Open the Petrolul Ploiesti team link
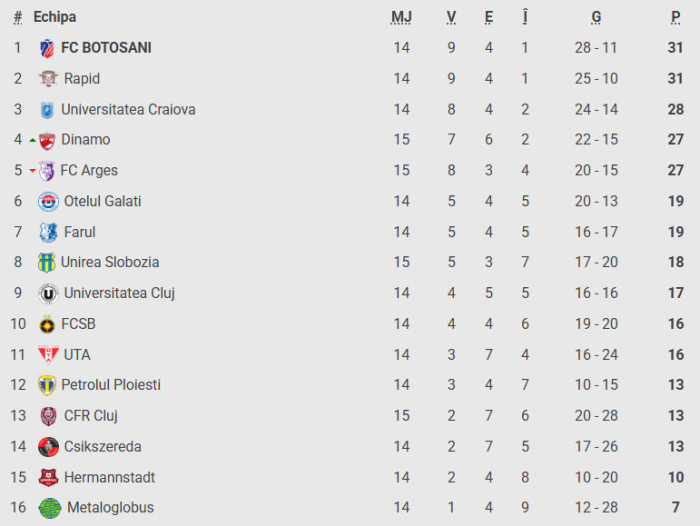This screenshot has width=700, height=526. pos(110,385)
